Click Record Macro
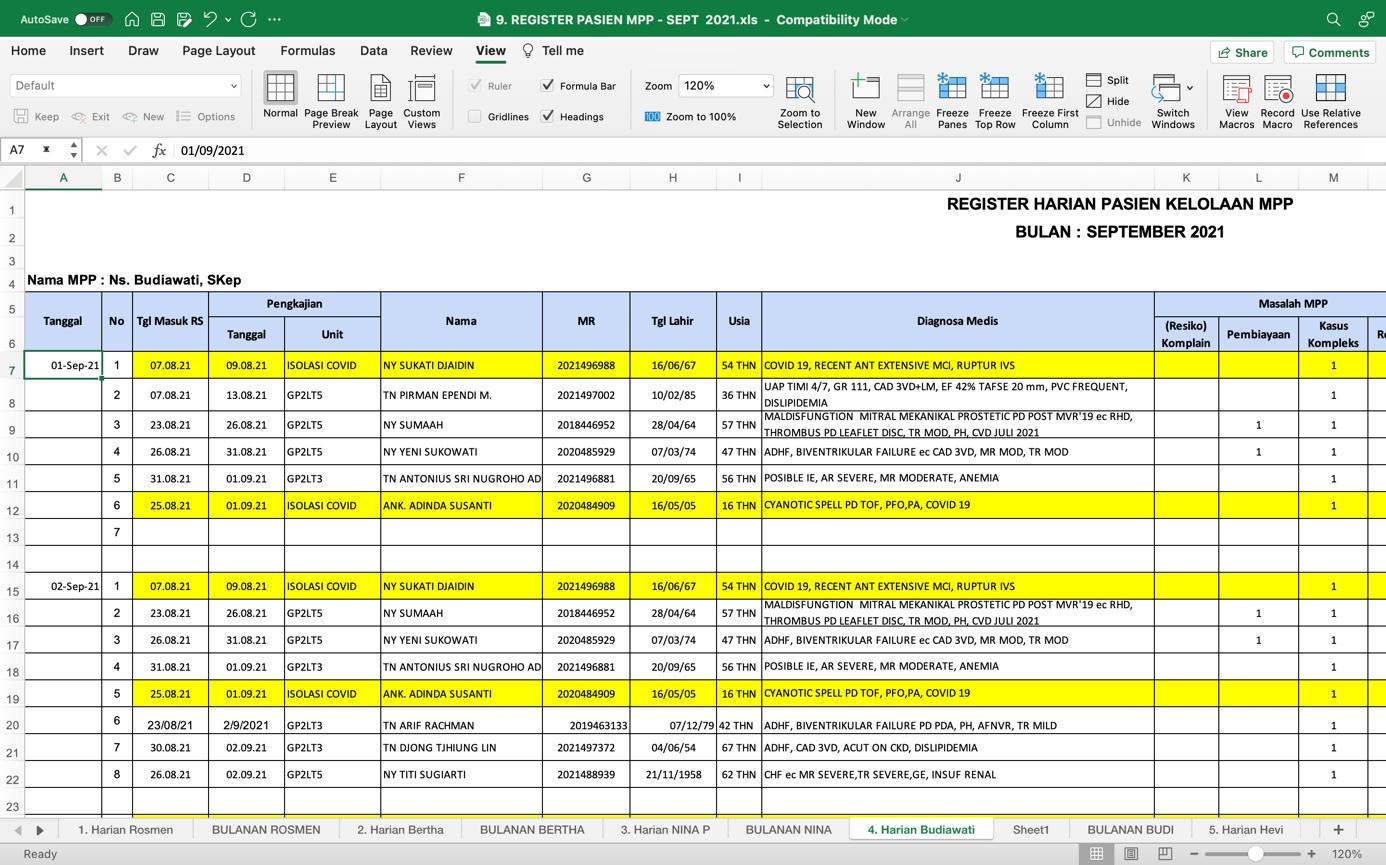This screenshot has width=1386, height=865. point(1277,101)
